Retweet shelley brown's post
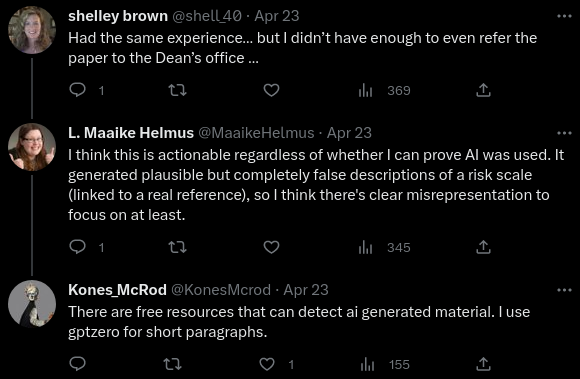The image size is (580, 379). (178, 90)
